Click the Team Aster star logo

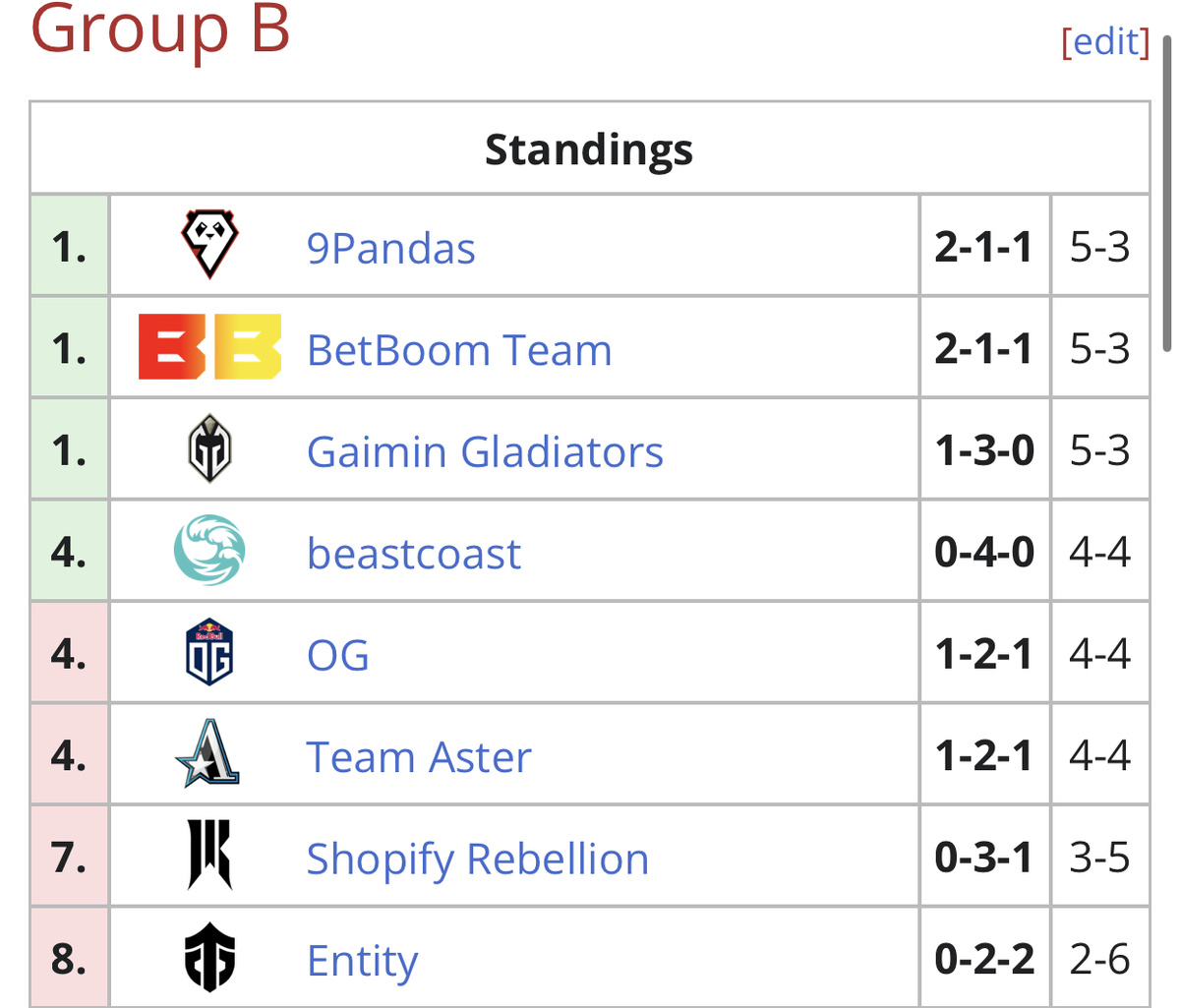pos(209,754)
